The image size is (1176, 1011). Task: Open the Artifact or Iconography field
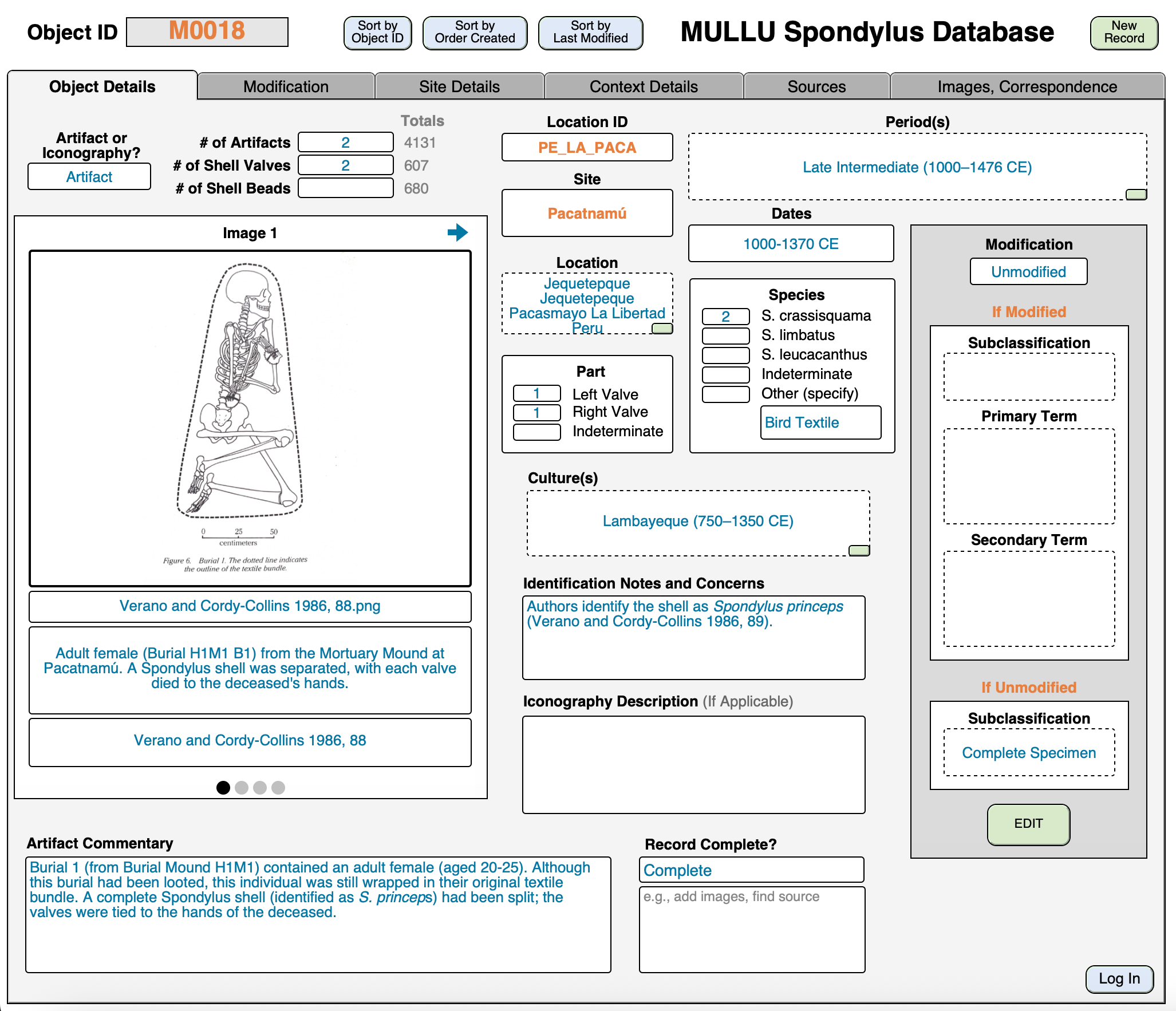(89, 177)
